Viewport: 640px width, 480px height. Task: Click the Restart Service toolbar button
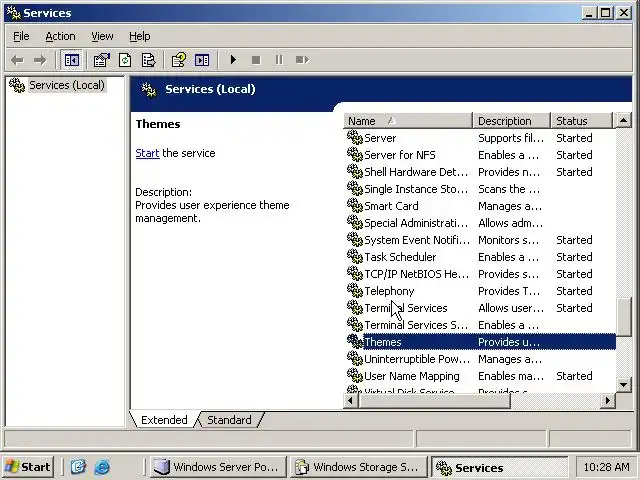tap(302, 60)
